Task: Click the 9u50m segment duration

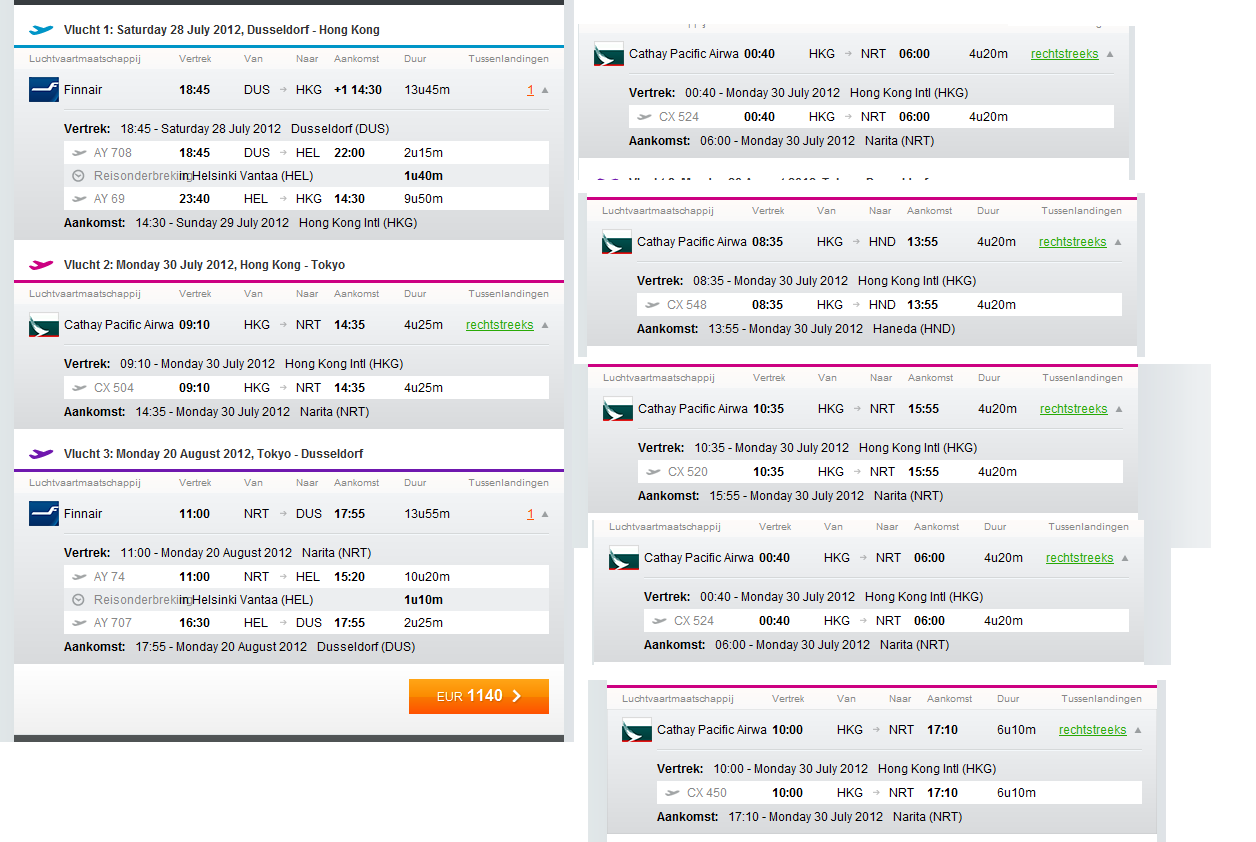Action: pyautogui.click(x=423, y=199)
